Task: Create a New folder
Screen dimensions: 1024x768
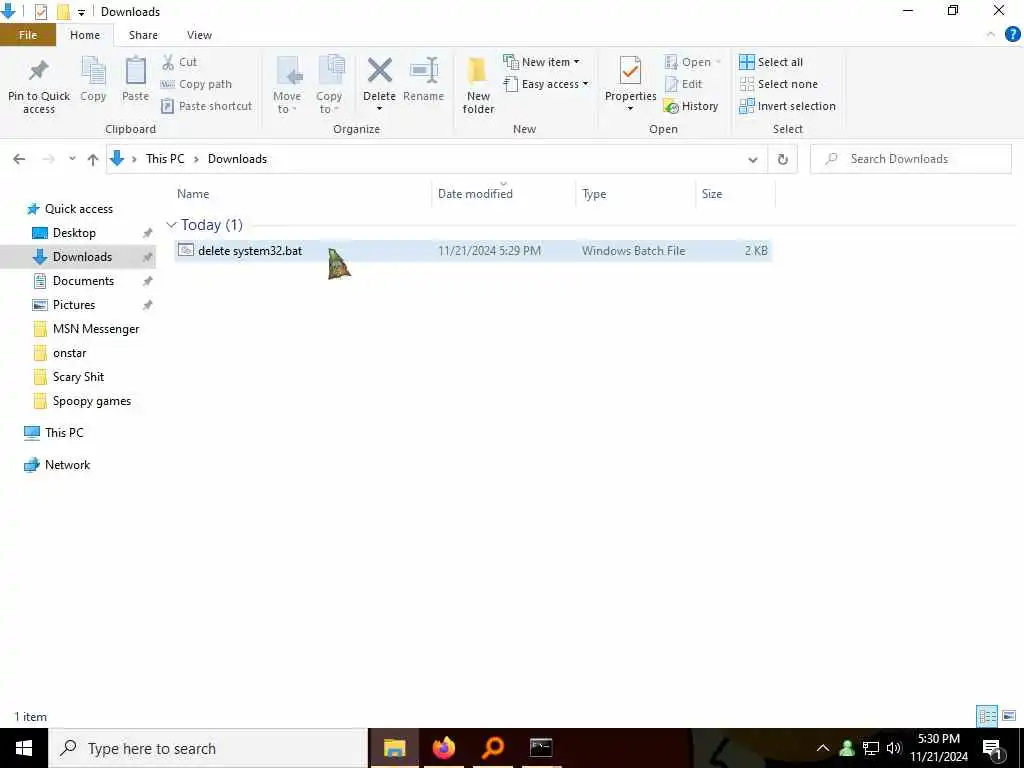Action: 478,85
